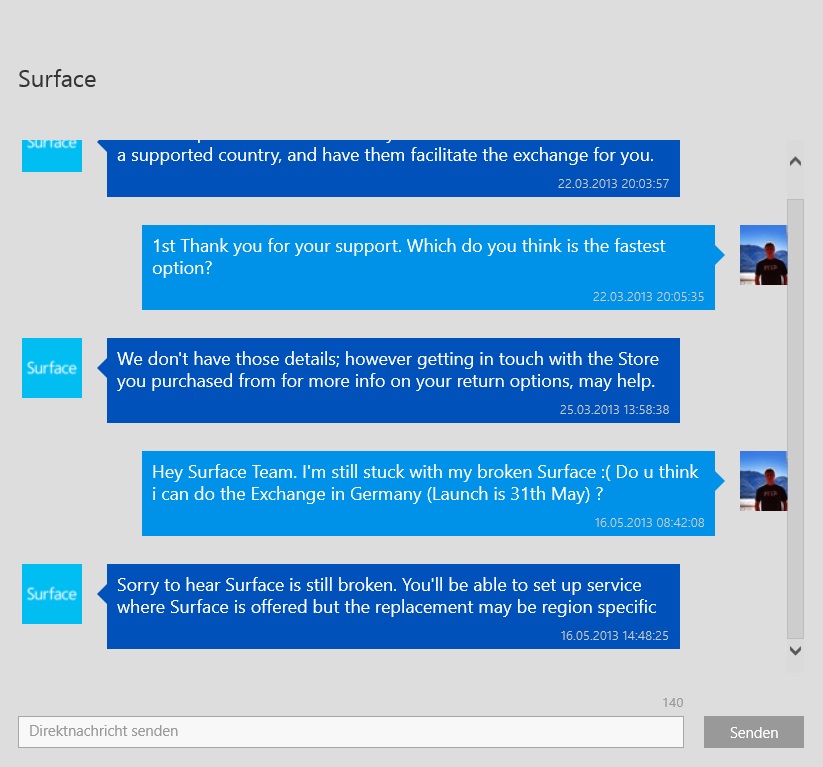Image resolution: width=823 pixels, height=767 pixels.
Task: Click the Surface avatar beside "Sorry to hear" message
Action: pos(52,594)
